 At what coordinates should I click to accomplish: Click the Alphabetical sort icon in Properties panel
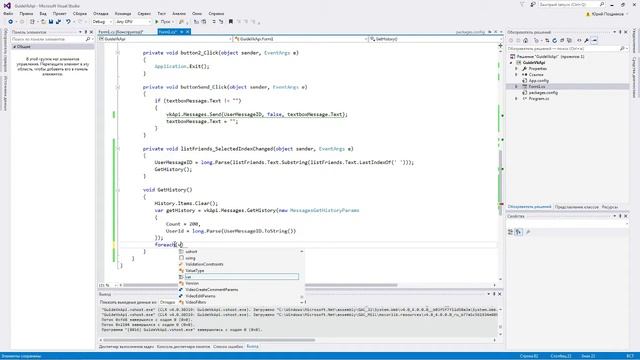[x=519, y=232]
